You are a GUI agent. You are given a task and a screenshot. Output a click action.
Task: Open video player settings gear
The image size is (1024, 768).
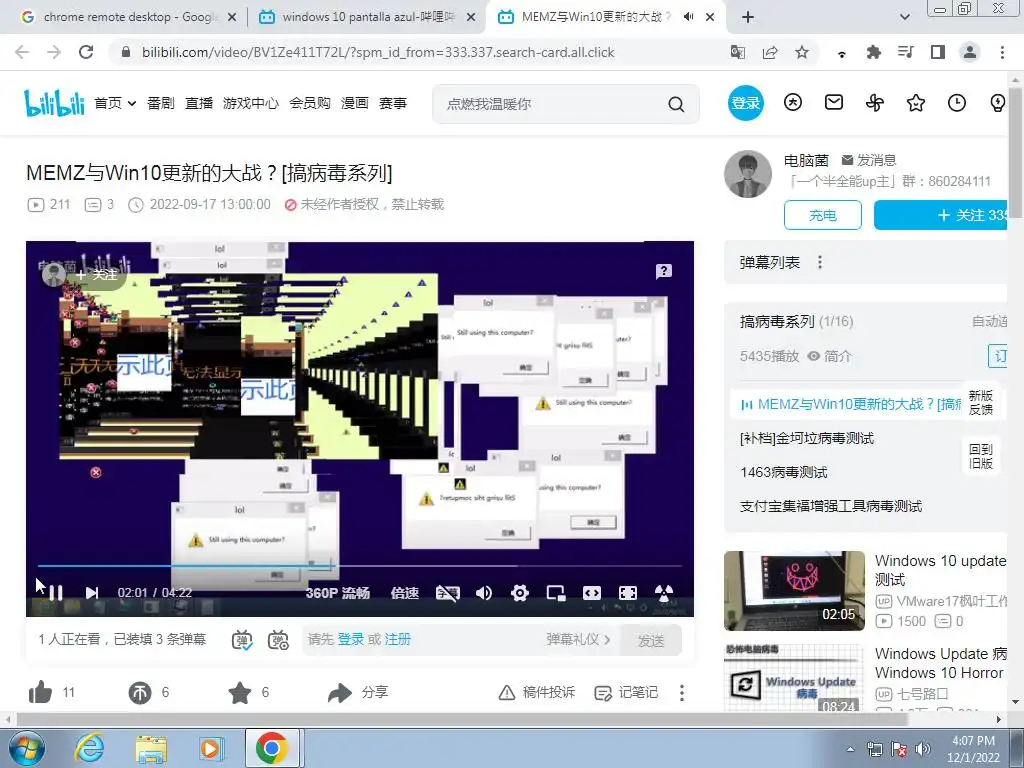520,593
